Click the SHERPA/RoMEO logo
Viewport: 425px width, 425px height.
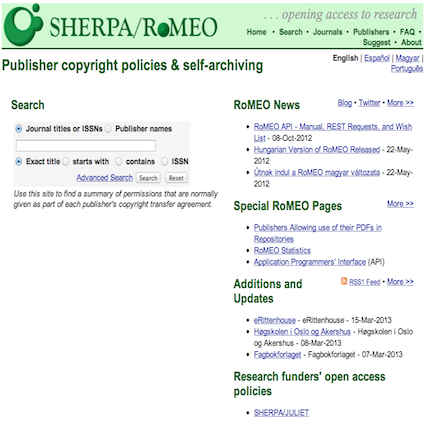(x=111, y=25)
